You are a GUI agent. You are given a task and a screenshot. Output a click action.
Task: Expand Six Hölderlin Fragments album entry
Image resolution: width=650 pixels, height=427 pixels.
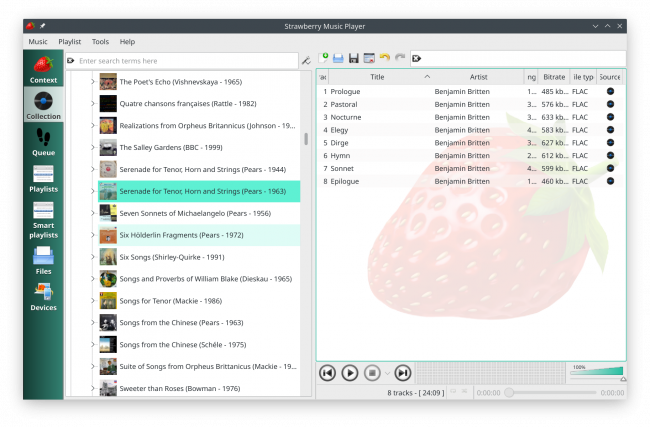[93, 235]
